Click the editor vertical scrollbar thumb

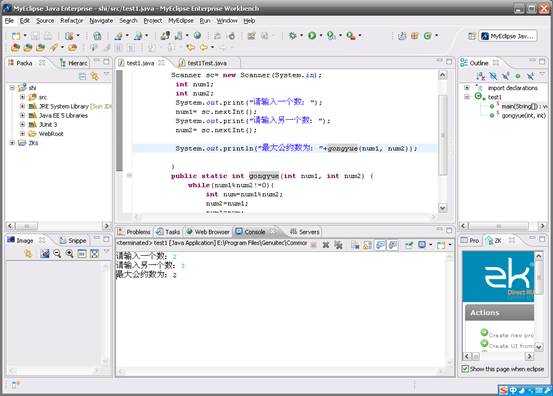pyautogui.click(x=443, y=135)
